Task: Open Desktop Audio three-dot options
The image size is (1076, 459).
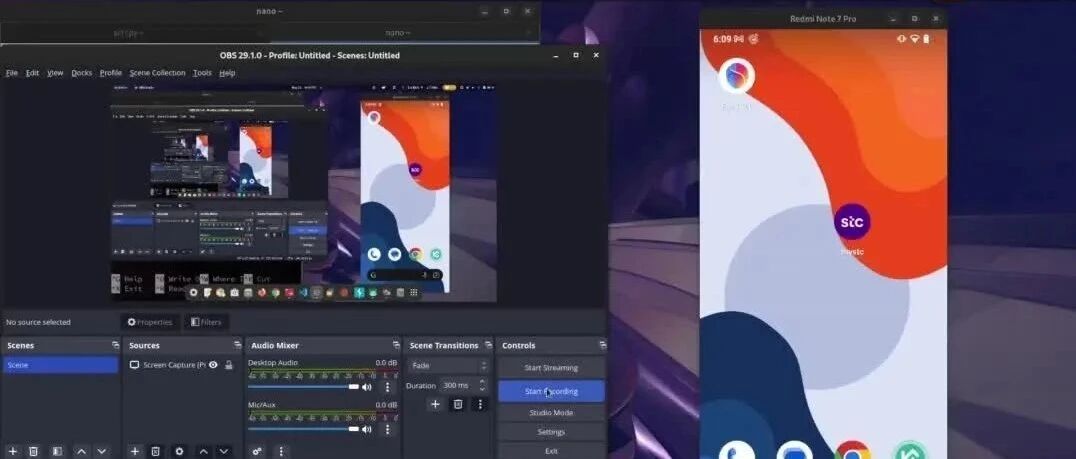Action: coord(387,387)
